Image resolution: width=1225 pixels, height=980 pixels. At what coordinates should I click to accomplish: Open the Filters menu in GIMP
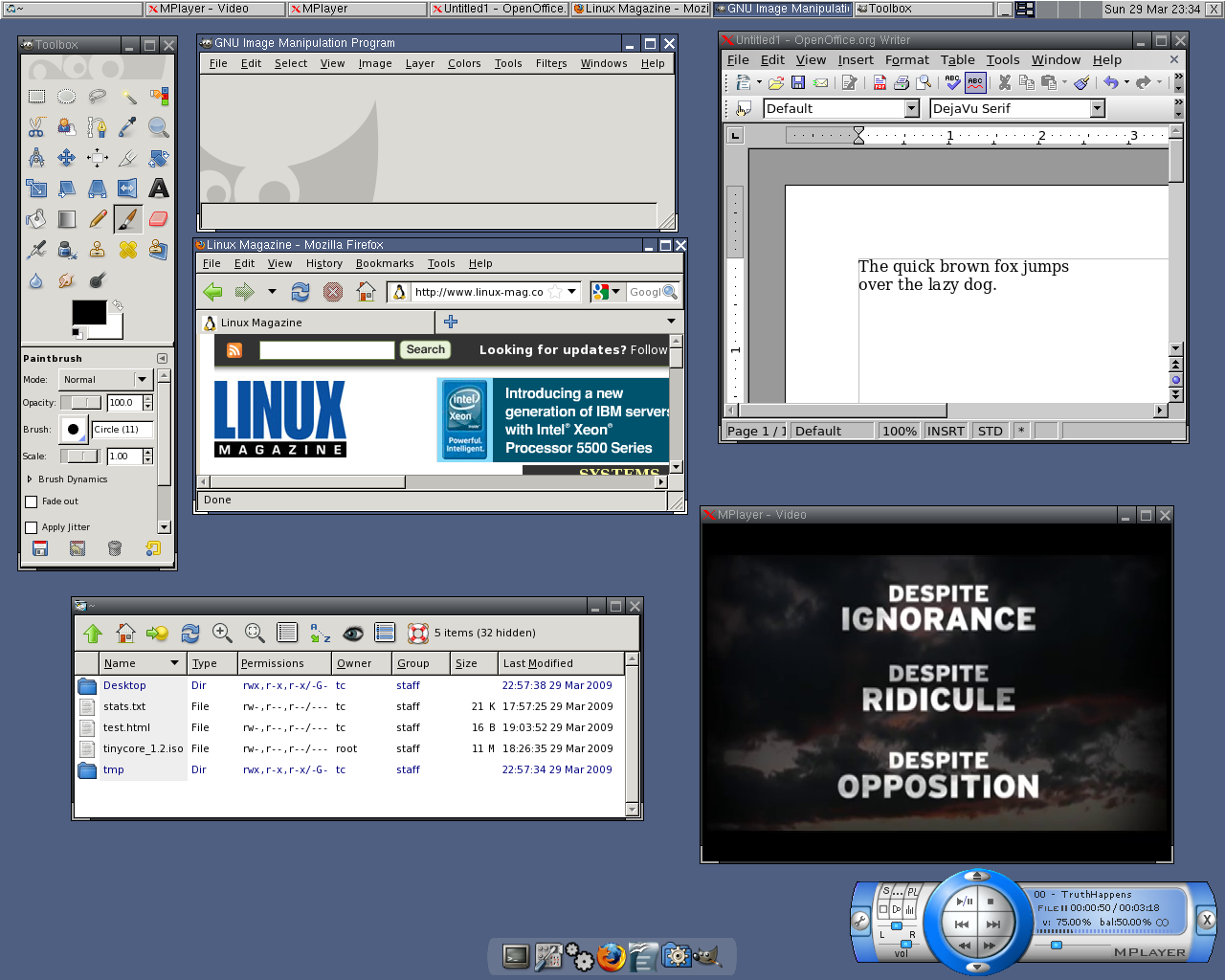pos(551,63)
